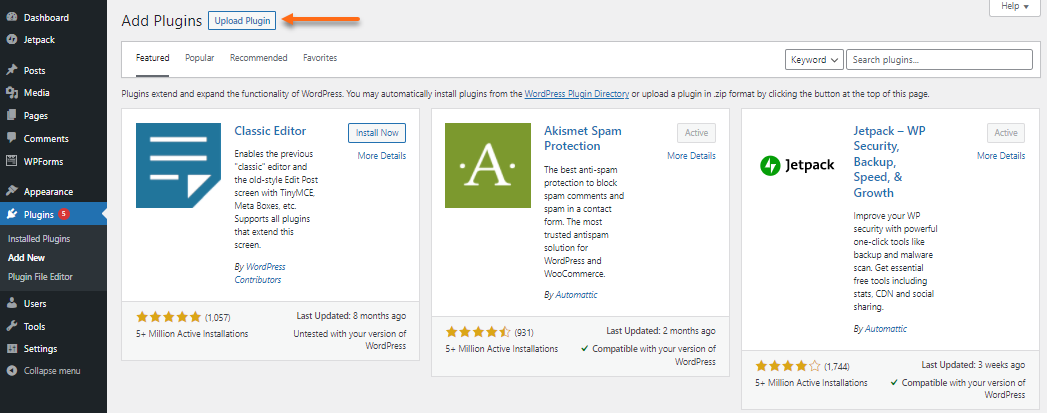Open More Details for Classic Editor
Screen dimensions: 1047x413
(381, 156)
